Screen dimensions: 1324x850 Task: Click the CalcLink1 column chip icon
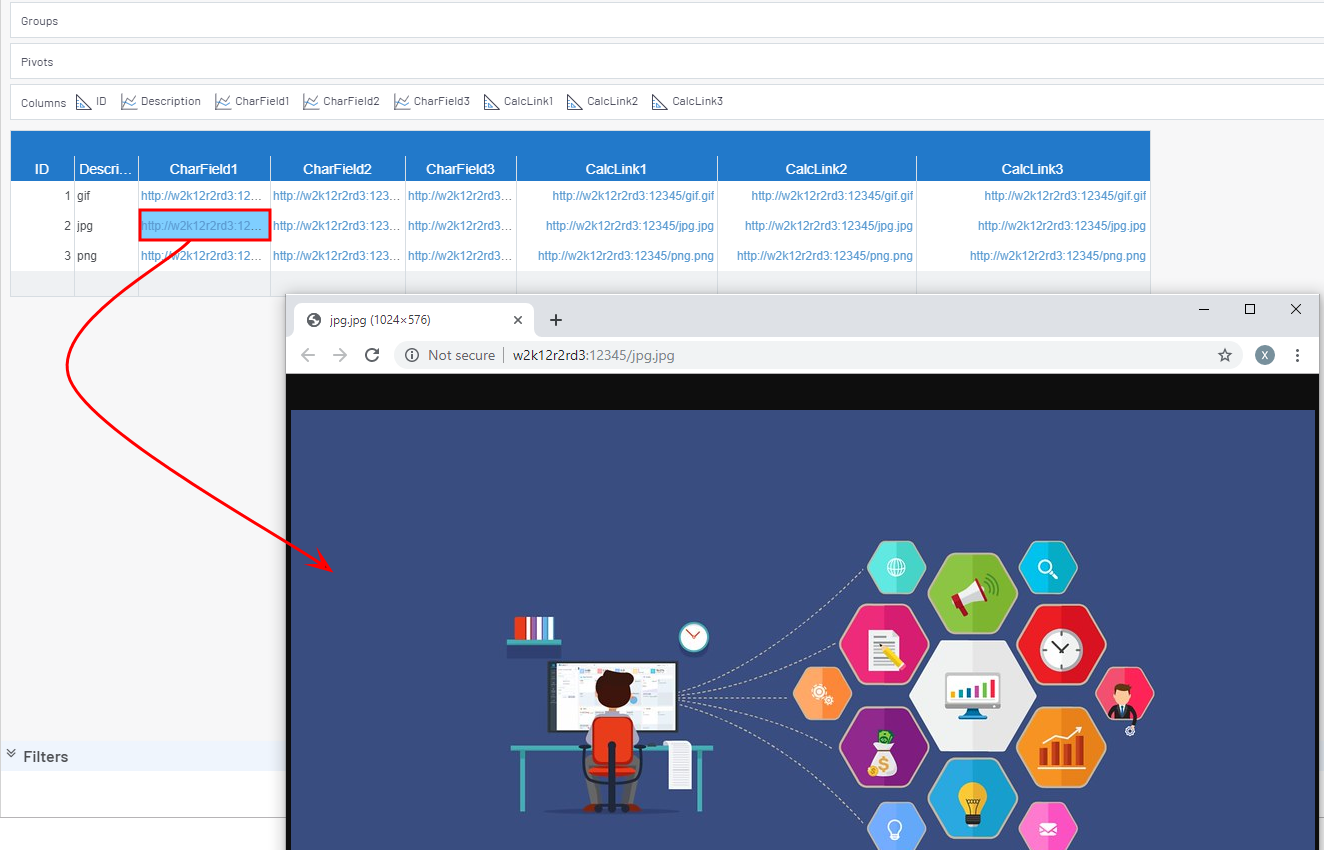[x=492, y=102]
